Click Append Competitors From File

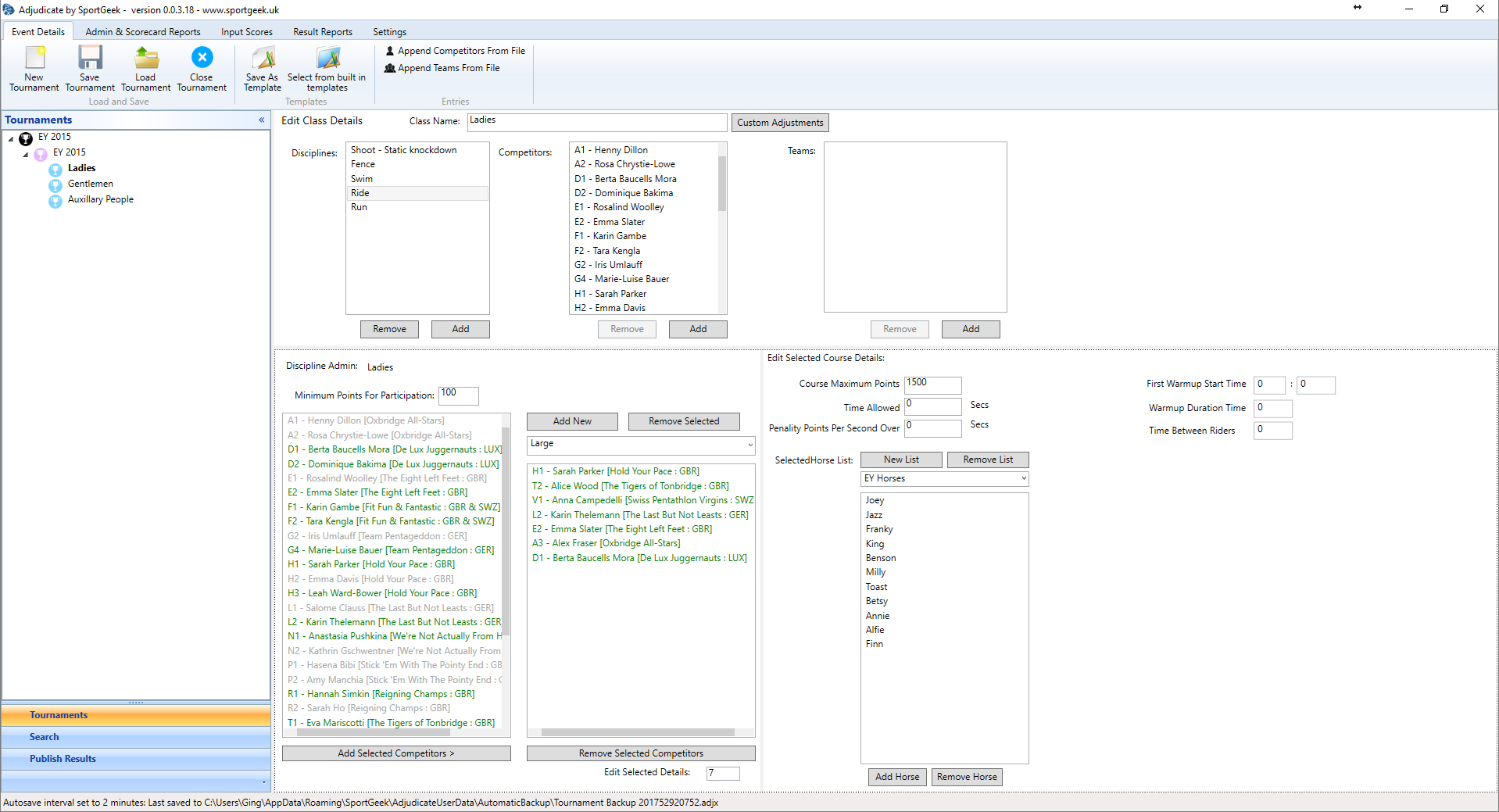pyautogui.click(x=455, y=51)
